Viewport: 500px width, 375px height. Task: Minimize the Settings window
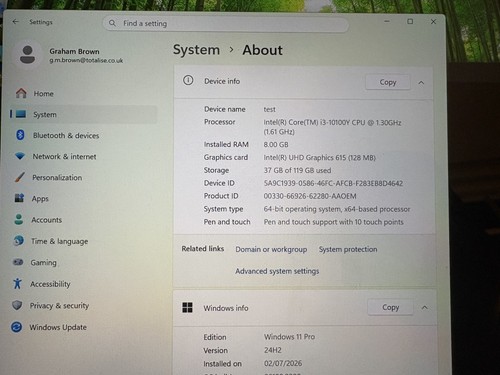click(387, 21)
